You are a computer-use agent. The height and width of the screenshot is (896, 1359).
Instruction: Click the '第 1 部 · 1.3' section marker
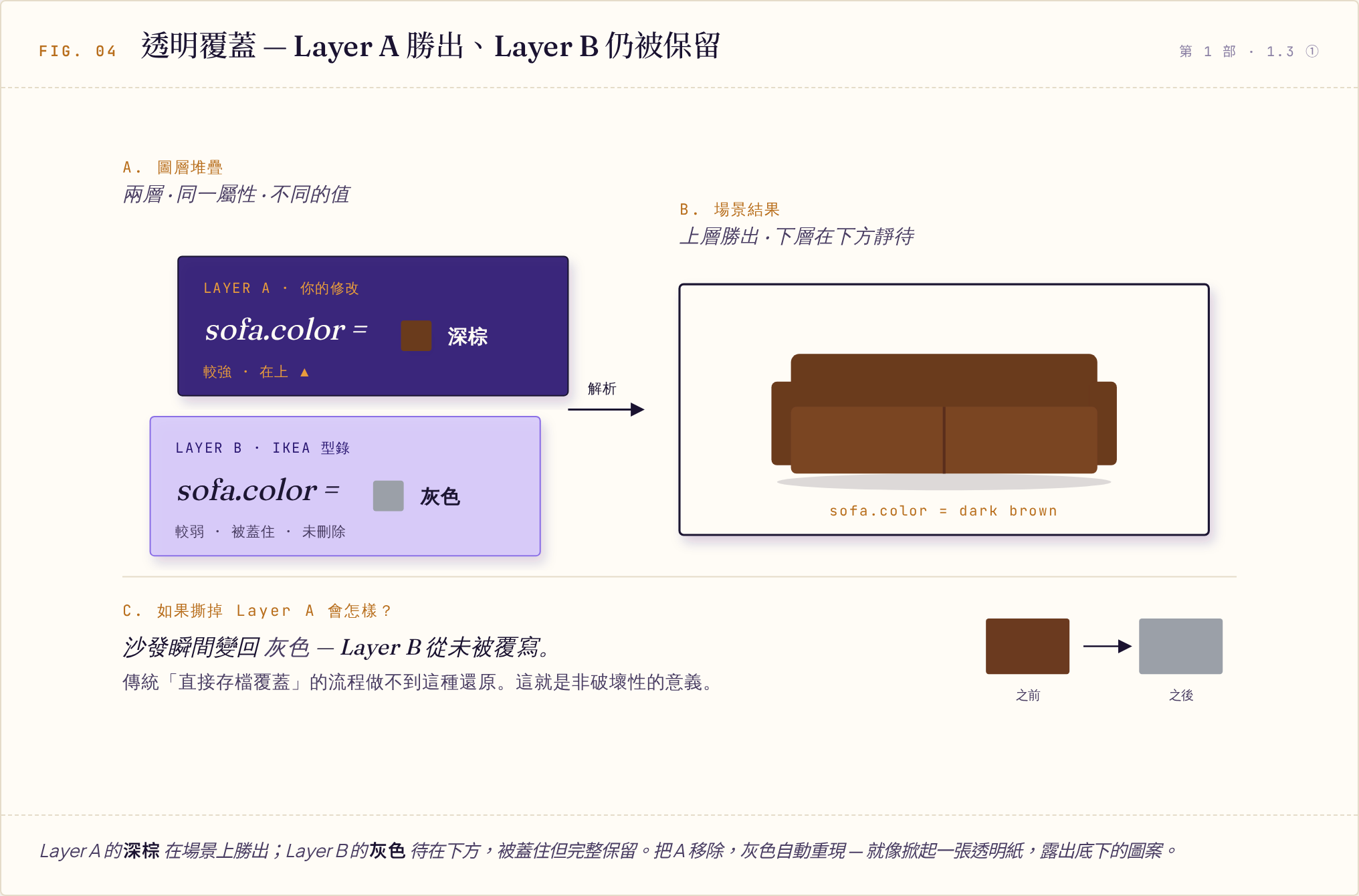click(1236, 51)
